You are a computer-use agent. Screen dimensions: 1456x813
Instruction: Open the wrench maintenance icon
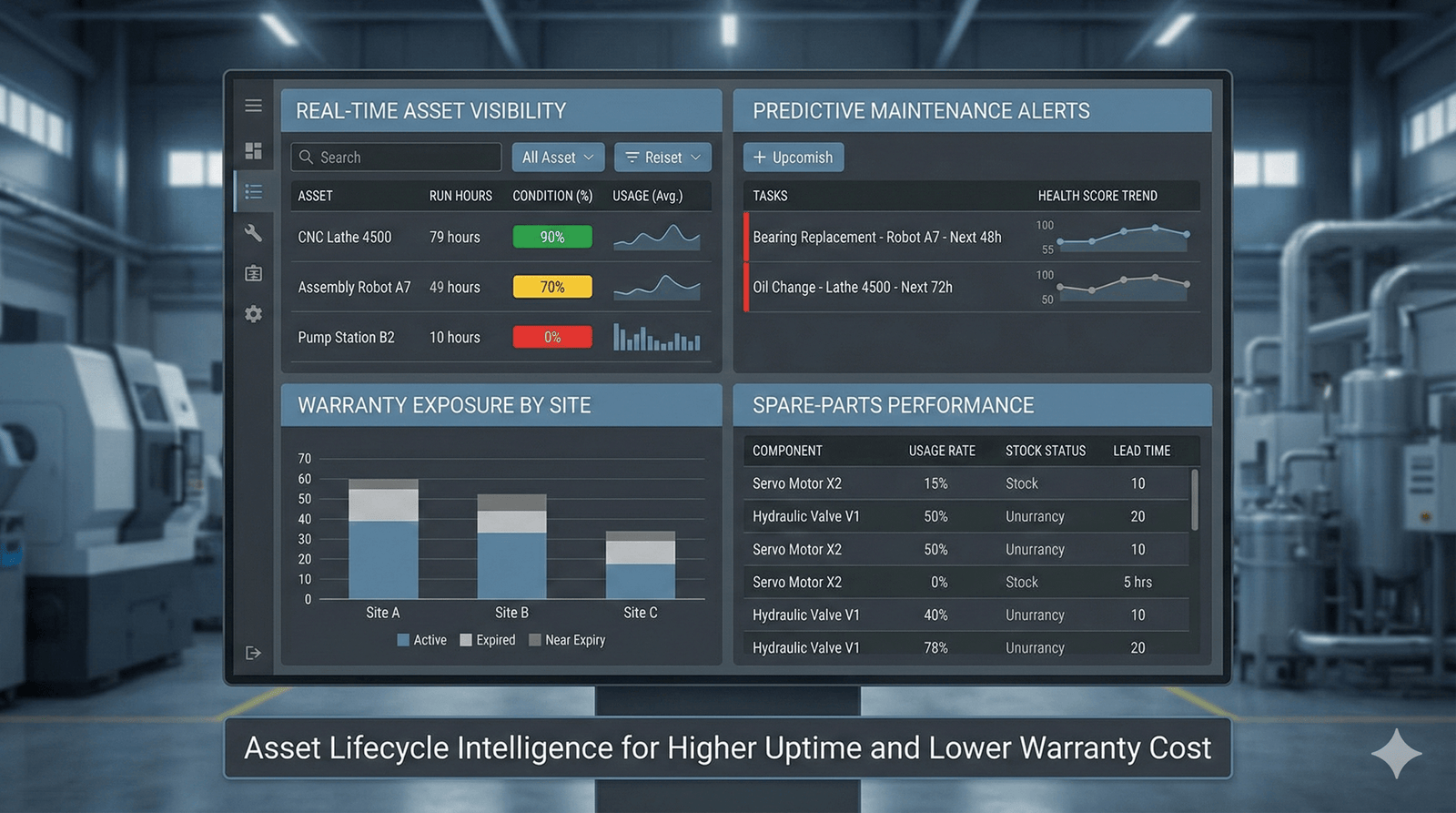pyautogui.click(x=253, y=233)
